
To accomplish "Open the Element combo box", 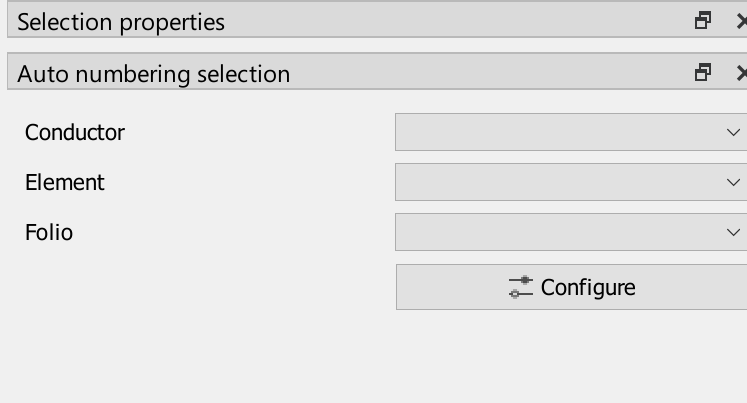I will point(560,182).
